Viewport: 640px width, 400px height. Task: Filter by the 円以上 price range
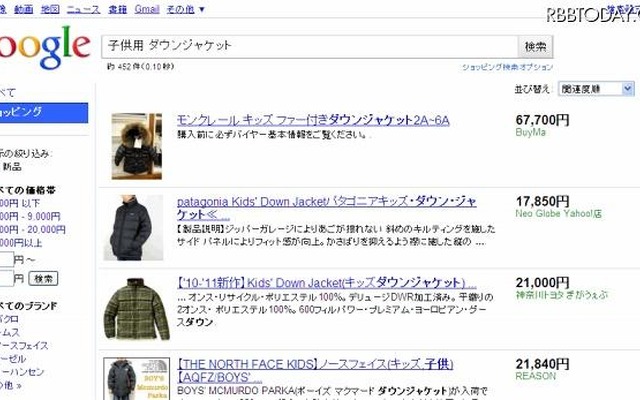(x=21, y=243)
